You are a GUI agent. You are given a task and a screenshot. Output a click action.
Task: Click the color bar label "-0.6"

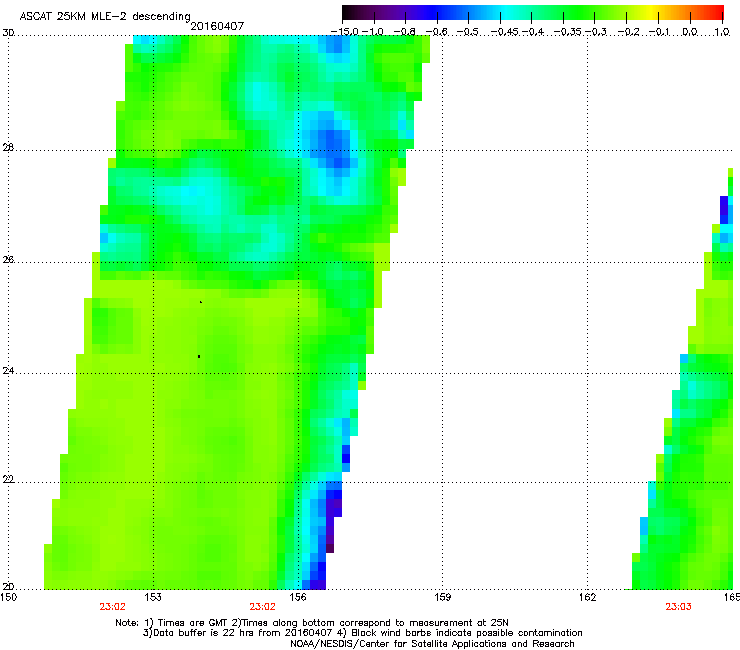click(x=437, y=32)
